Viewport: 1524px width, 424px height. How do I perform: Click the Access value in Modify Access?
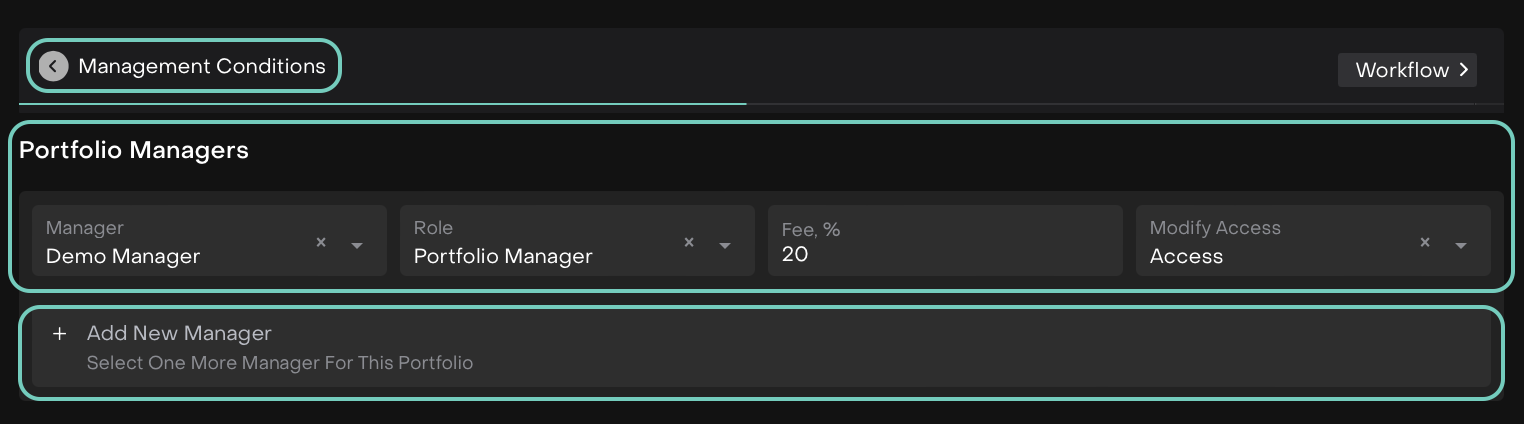pyautogui.click(x=1186, y=256)
